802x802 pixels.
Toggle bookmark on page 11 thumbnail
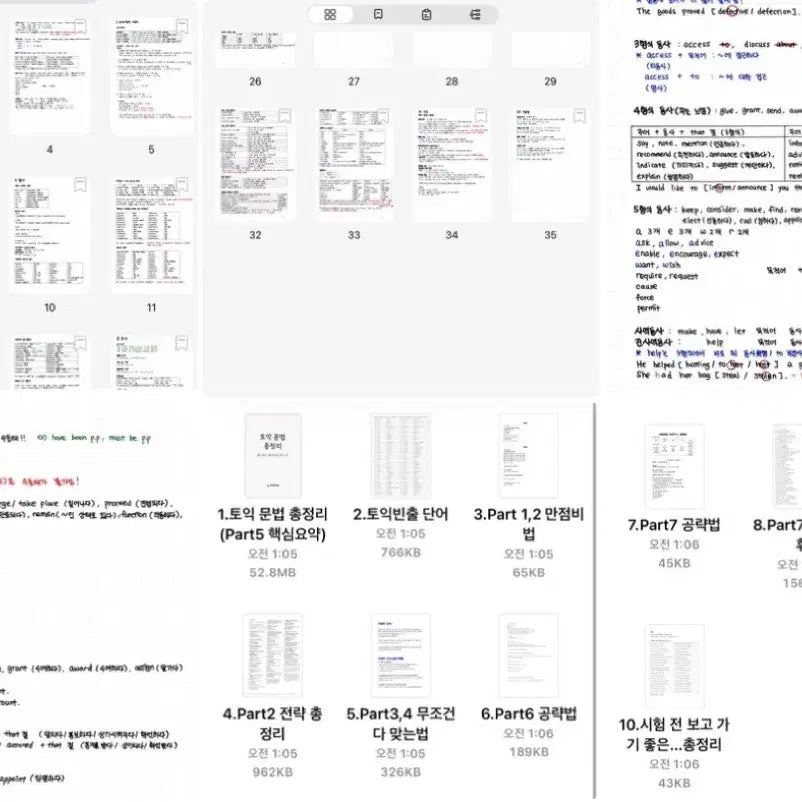coord(182,184)
